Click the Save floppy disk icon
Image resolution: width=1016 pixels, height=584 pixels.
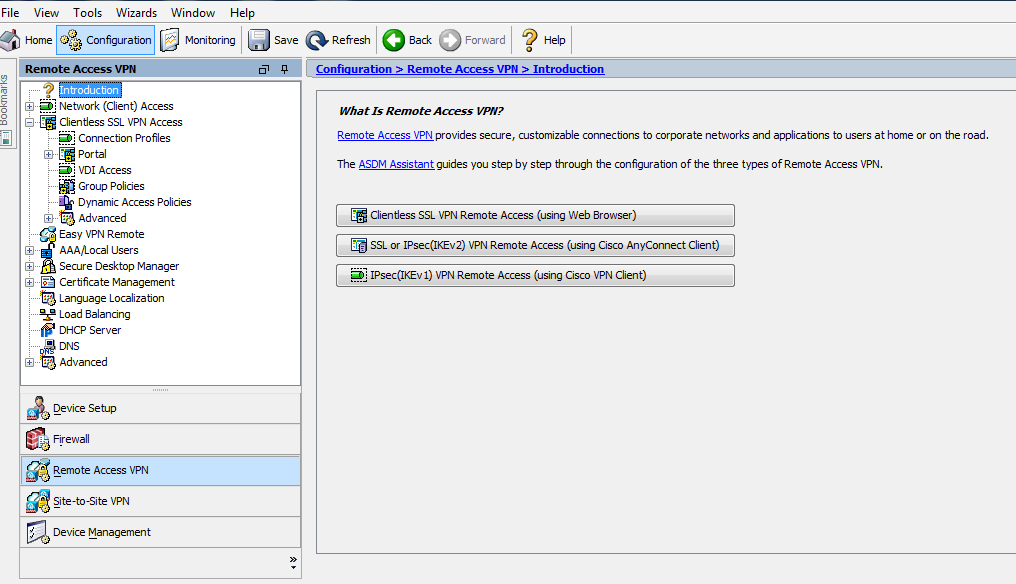point(259,40)
